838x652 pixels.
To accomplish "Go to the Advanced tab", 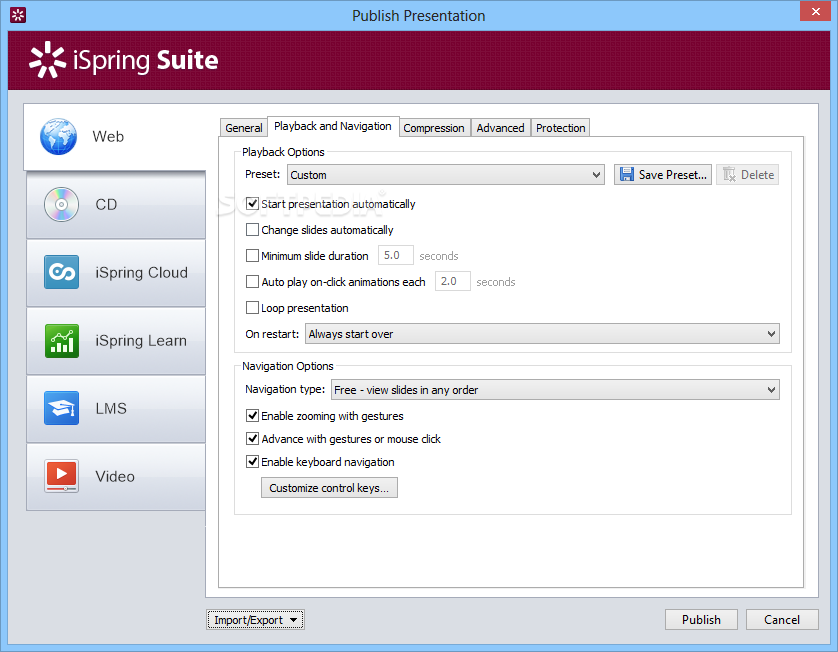I will 500,128.
